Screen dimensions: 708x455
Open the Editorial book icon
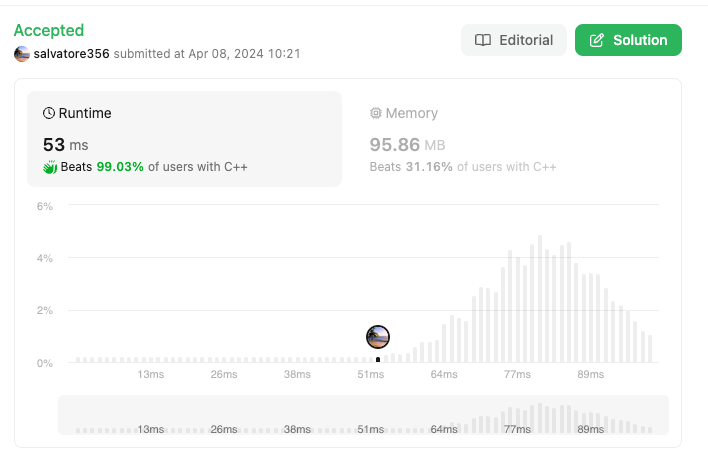pyautogui.click(x=483, y=40)
